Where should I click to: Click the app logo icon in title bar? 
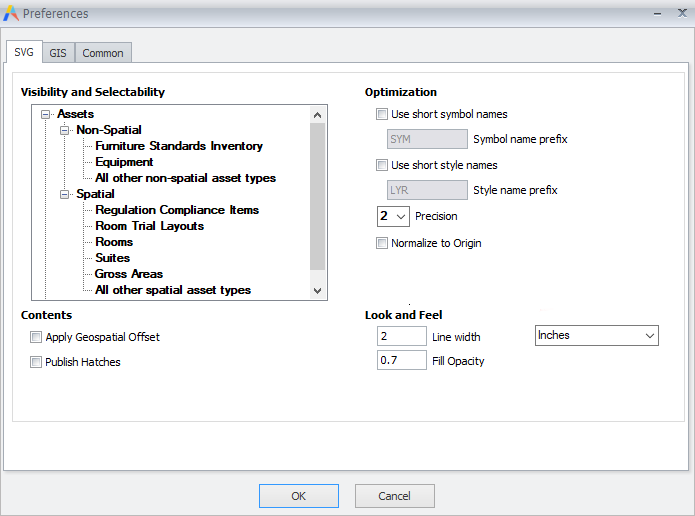tap(11, 13)
